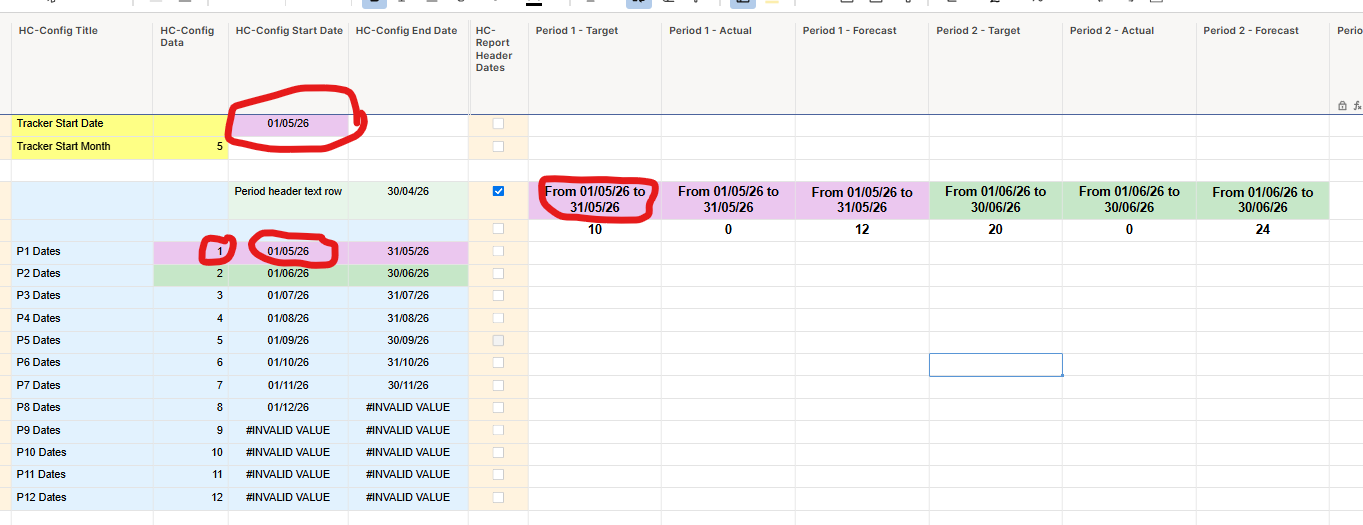Click the value 10 under Period 1 - Target

coord(595,230)
